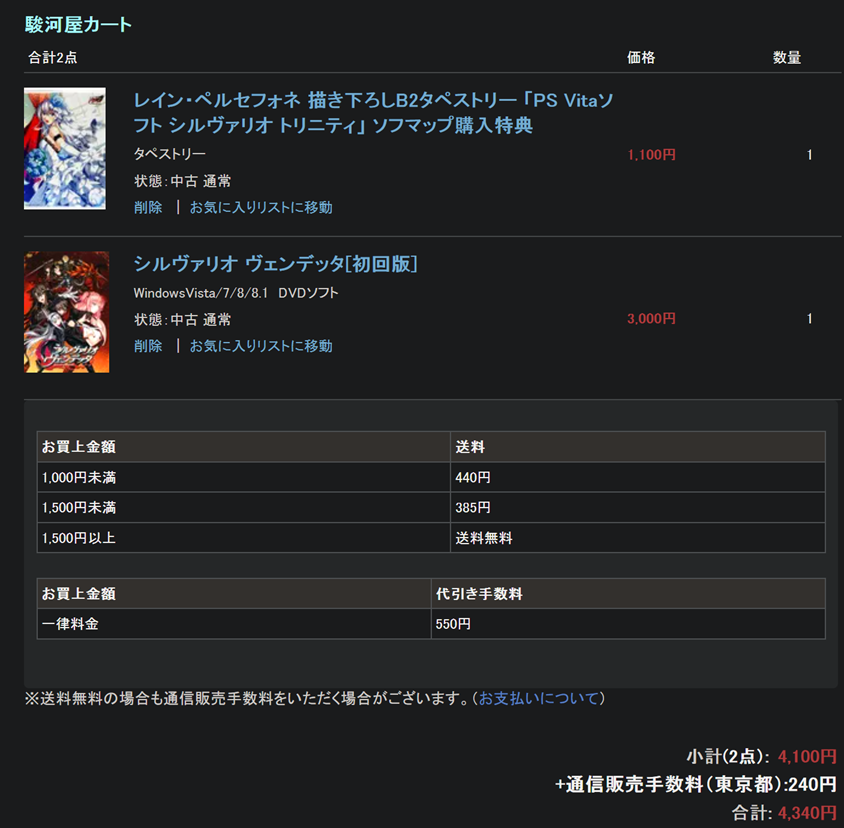Click the quantity value of the ヴェンデッタ item
This screenshot has height=828, width=844.
tap(809, 319)
